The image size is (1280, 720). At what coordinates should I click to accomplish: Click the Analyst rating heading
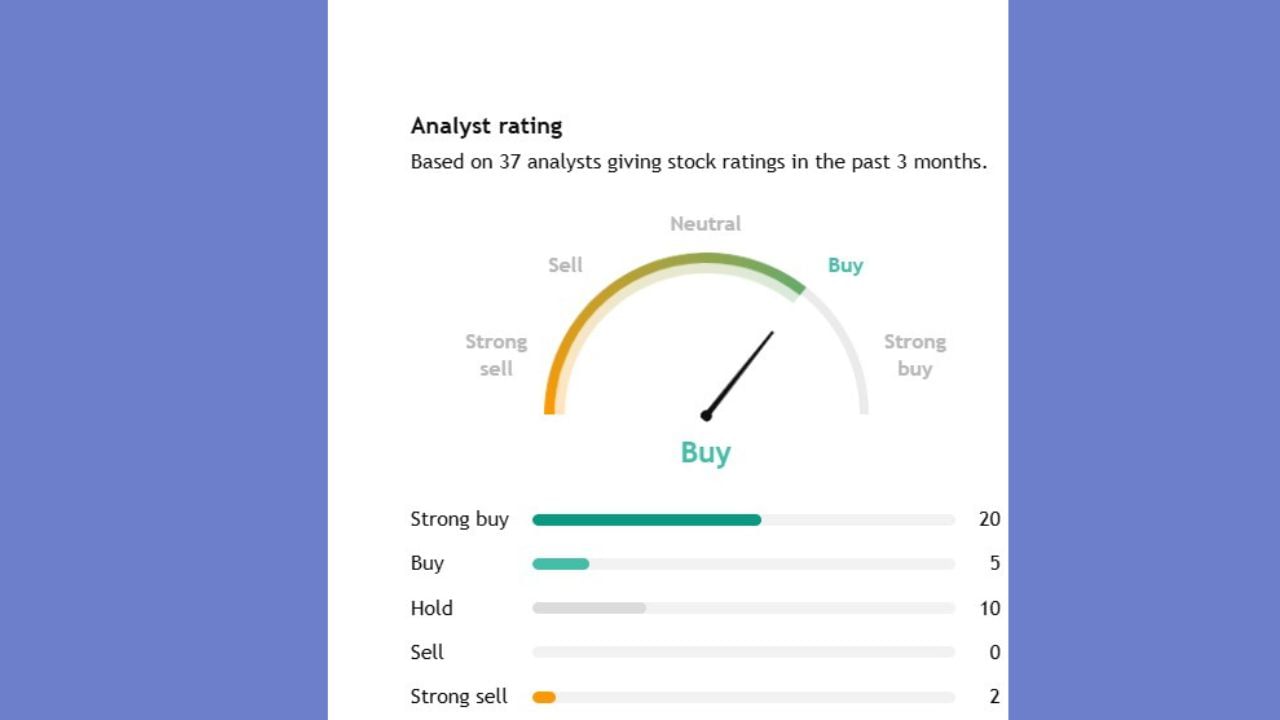coord(486,126)
